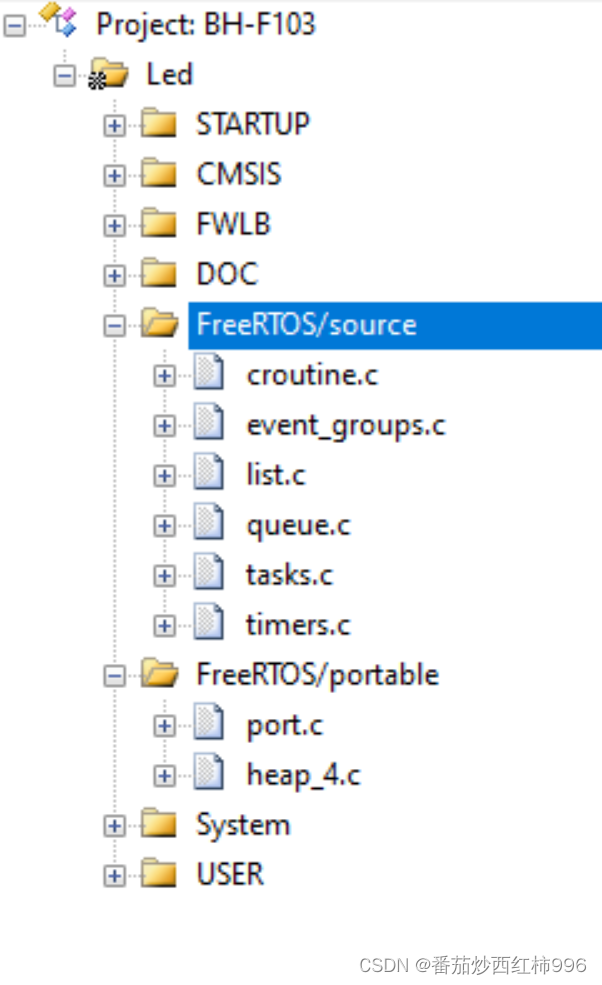Expand the STARTUP group
This screenshot has height=985, width=602.
point(114,124)
